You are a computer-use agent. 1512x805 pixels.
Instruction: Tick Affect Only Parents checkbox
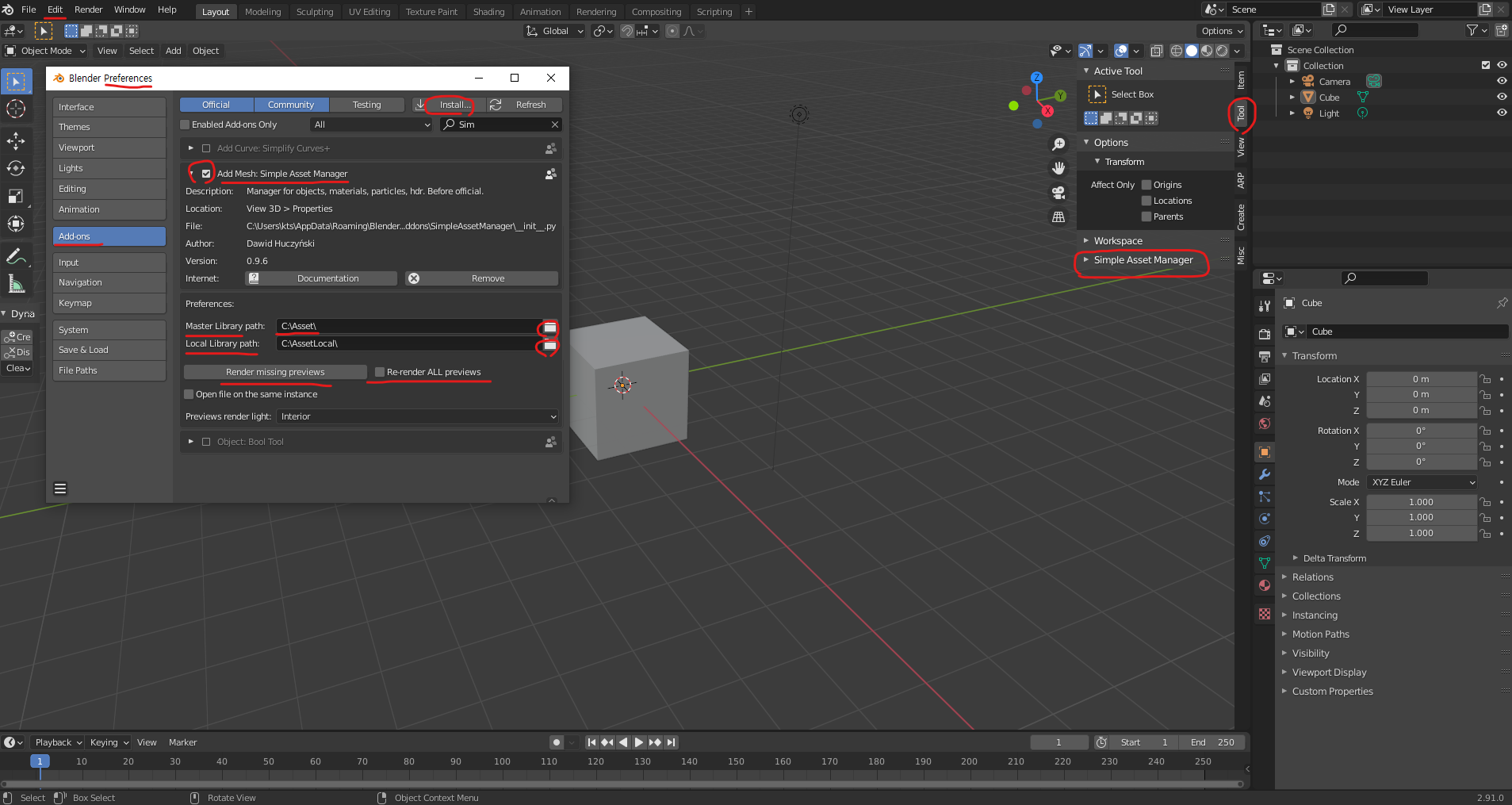1146,217
